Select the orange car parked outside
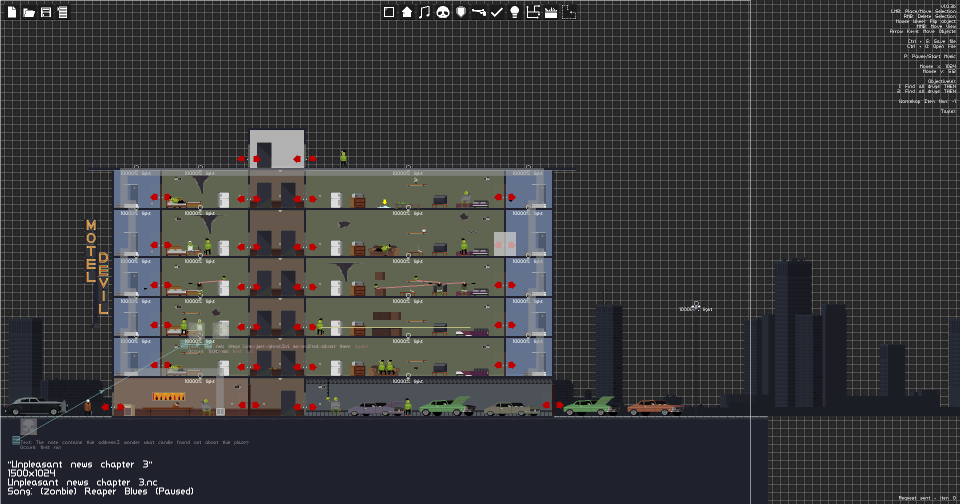The height and width of the screenshot is (504, 960). pos(654,407)
